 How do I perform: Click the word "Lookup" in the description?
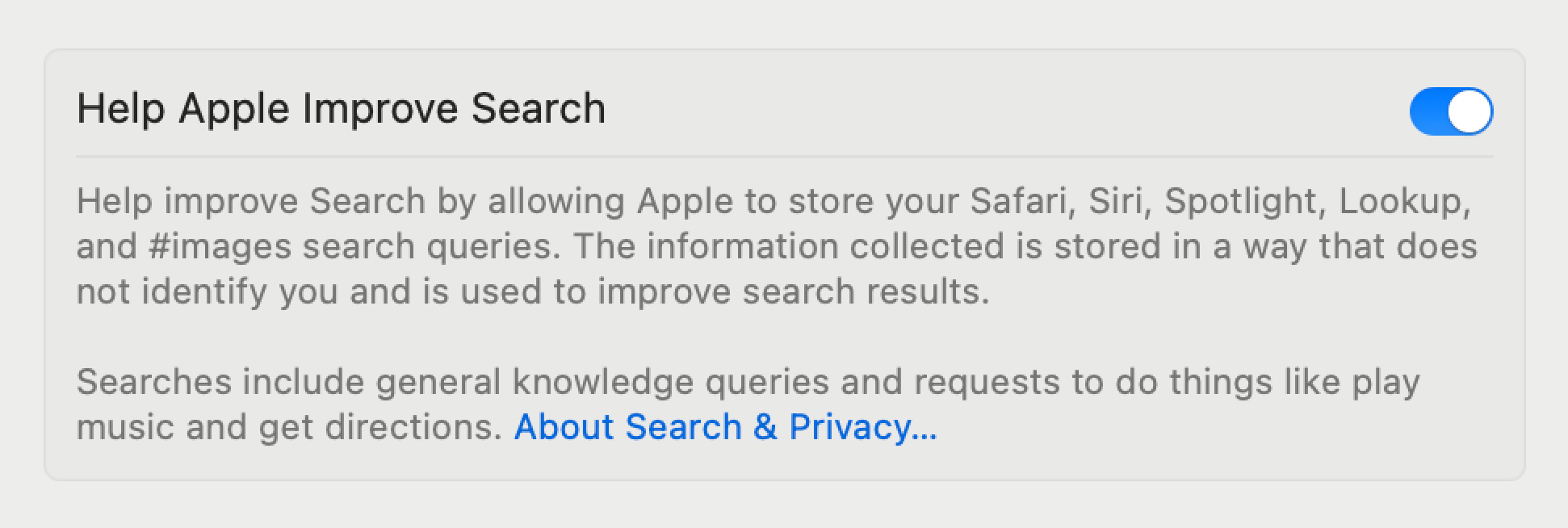click(x=1403, y=201)
